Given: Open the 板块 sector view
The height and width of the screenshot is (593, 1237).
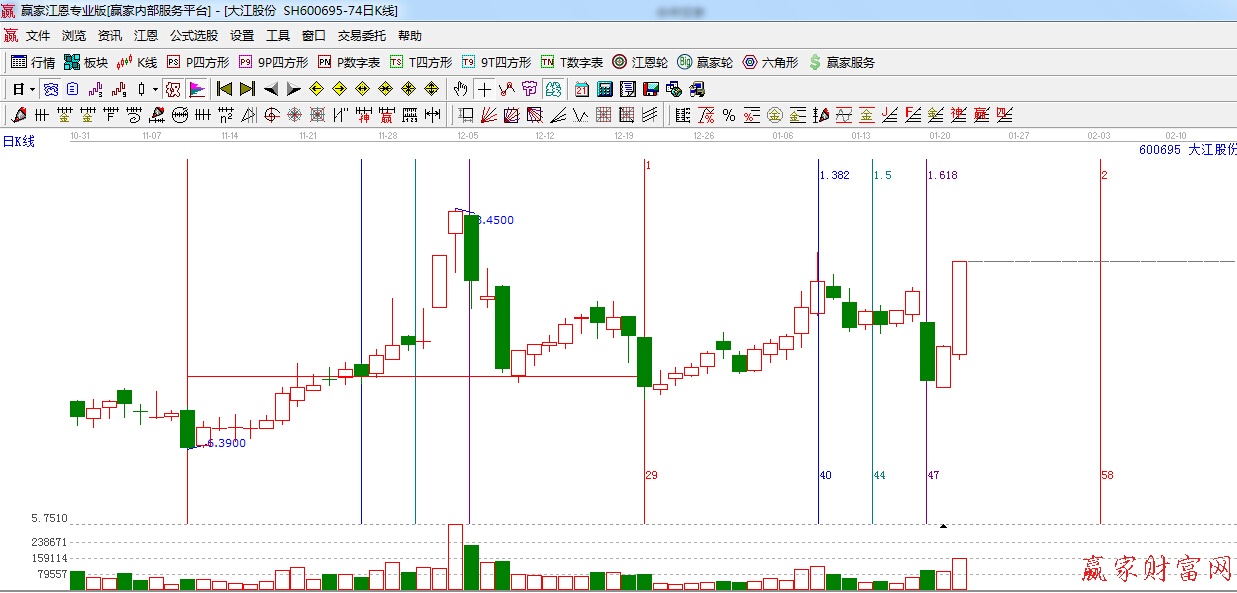Looking at the screenshot, I should [85, 62].
